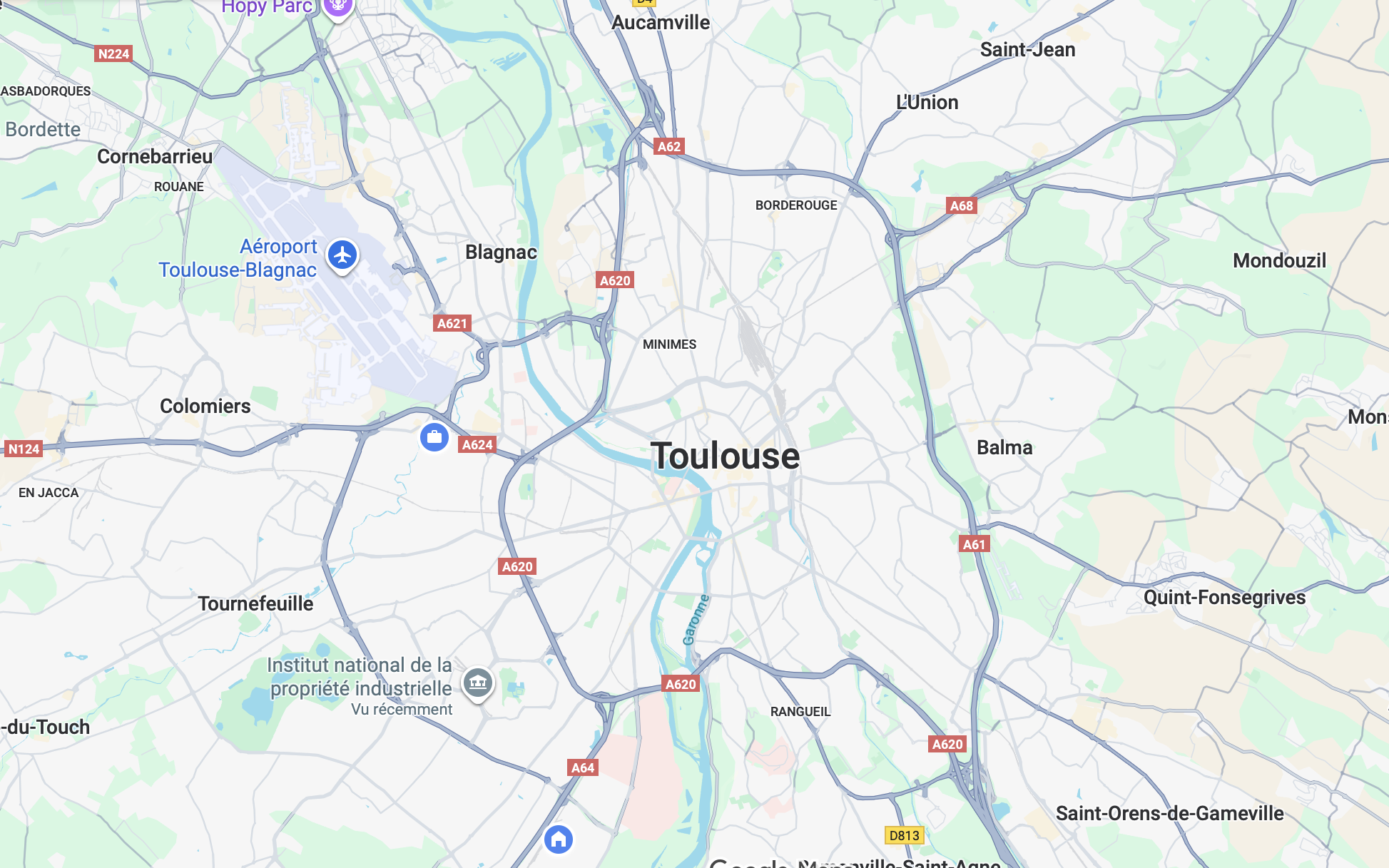This screenshot has width=1389, height=868.
Task: Click the A61 highway shield
Action: coord(975,545)
